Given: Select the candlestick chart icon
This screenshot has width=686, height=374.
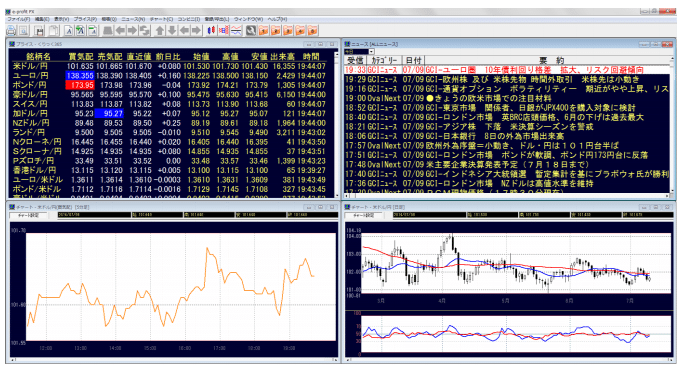Looking at the screenshot, I should point(211,30).
